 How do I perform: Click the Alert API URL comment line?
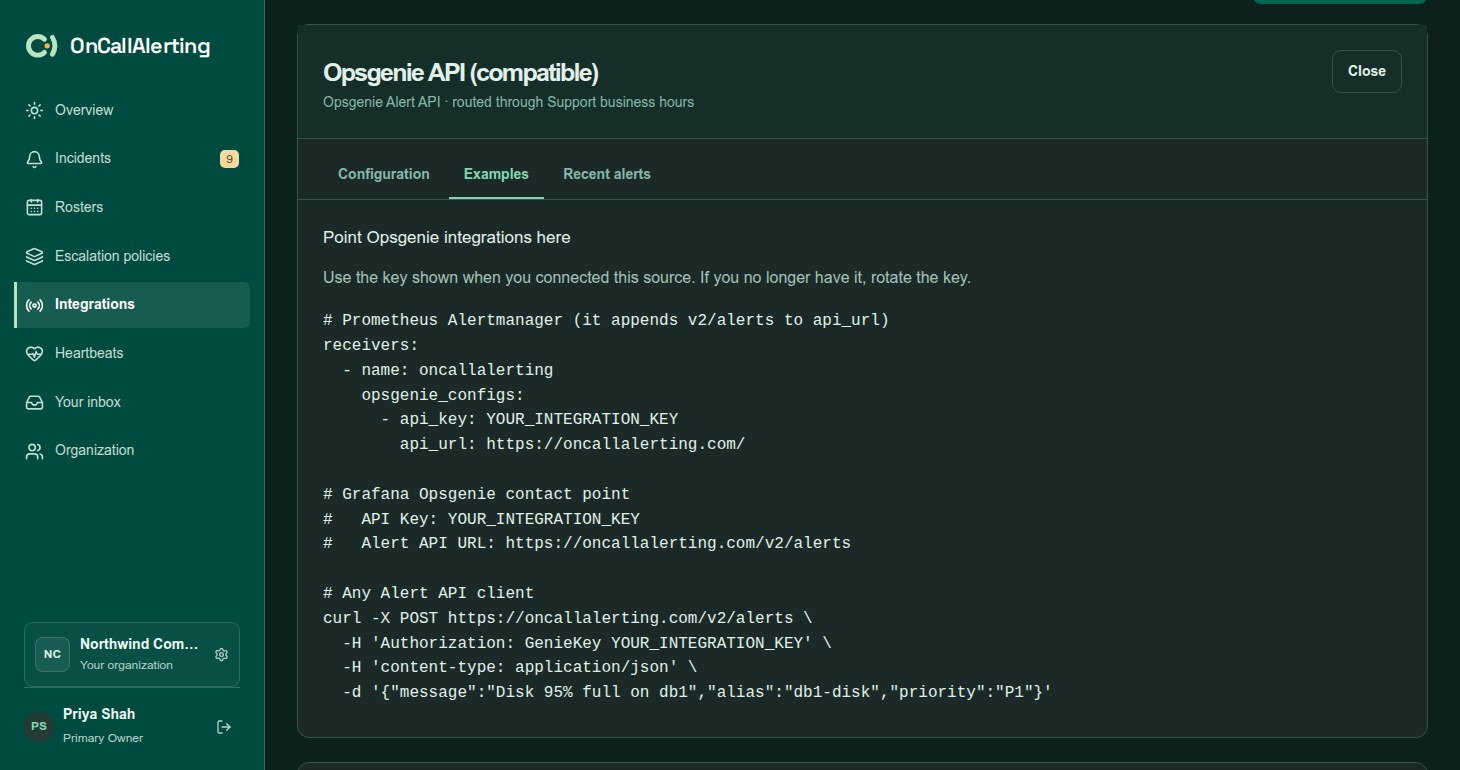point(587,543)
